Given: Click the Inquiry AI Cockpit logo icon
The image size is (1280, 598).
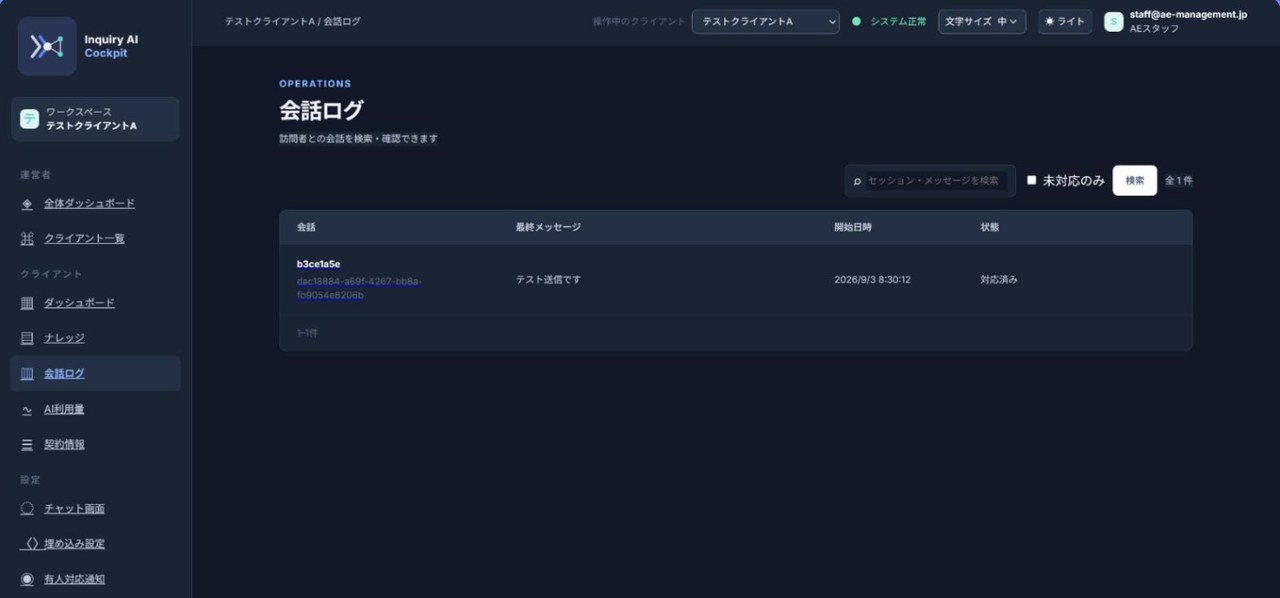Looking at the screenshot, I should pyautogui.click(x=47, y=46).
